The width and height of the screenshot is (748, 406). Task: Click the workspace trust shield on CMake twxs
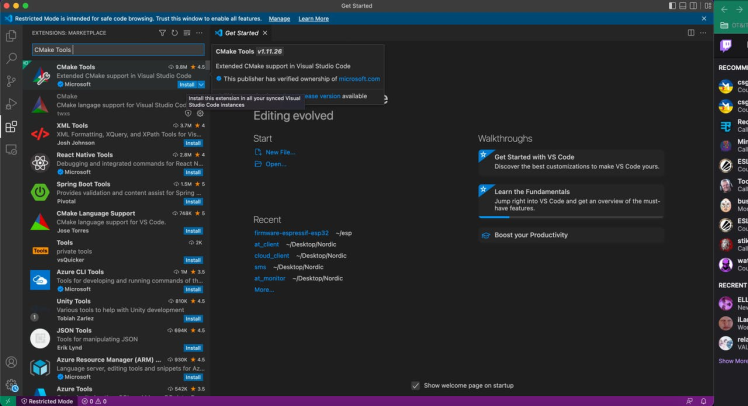pyautogui.click(x=188, y=114)
